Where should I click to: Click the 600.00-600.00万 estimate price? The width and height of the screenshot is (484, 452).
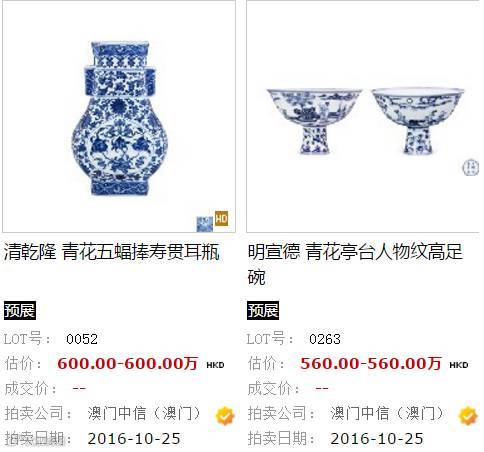pyautogui.click(x=128, y=363)
